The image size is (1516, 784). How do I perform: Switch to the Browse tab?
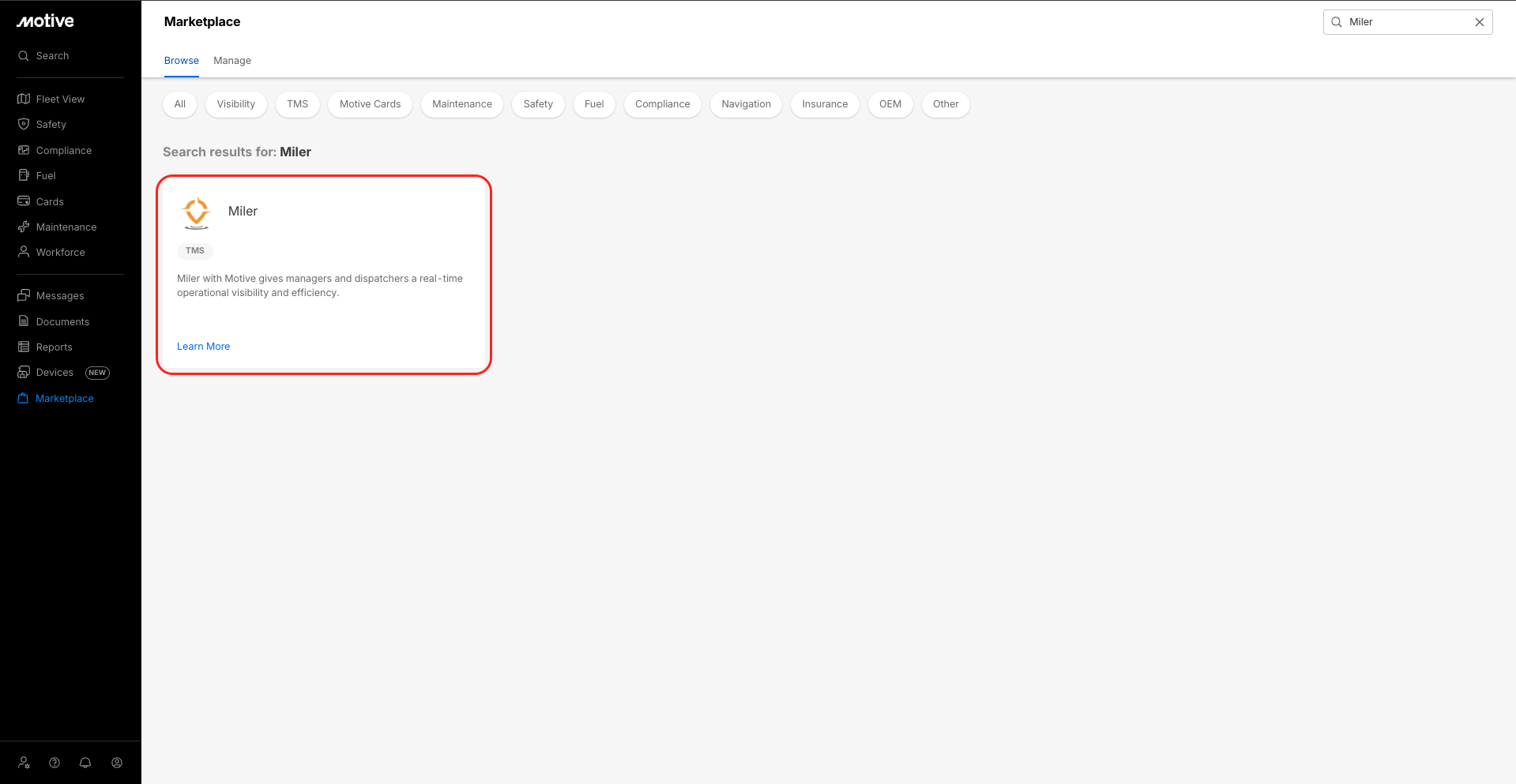tap(182, 61)
